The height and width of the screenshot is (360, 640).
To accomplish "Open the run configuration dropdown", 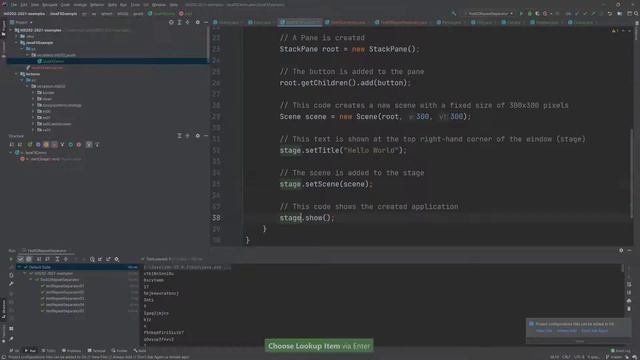I will [489, 13].
